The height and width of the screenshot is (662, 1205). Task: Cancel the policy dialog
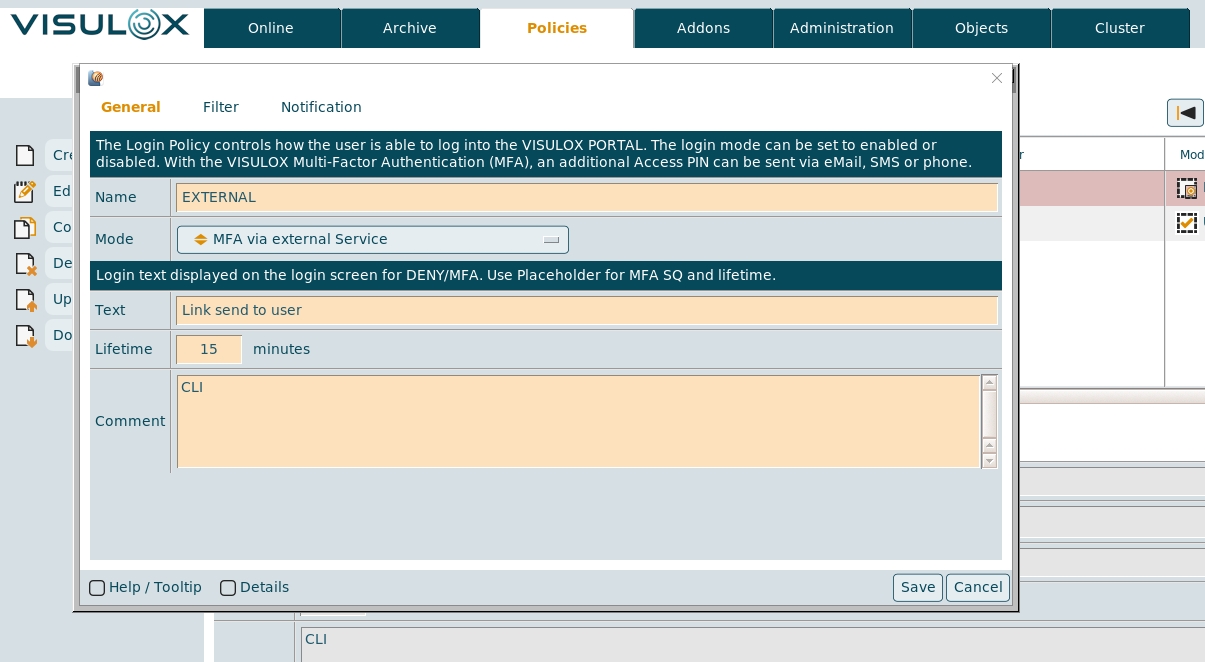coord(977,588)
